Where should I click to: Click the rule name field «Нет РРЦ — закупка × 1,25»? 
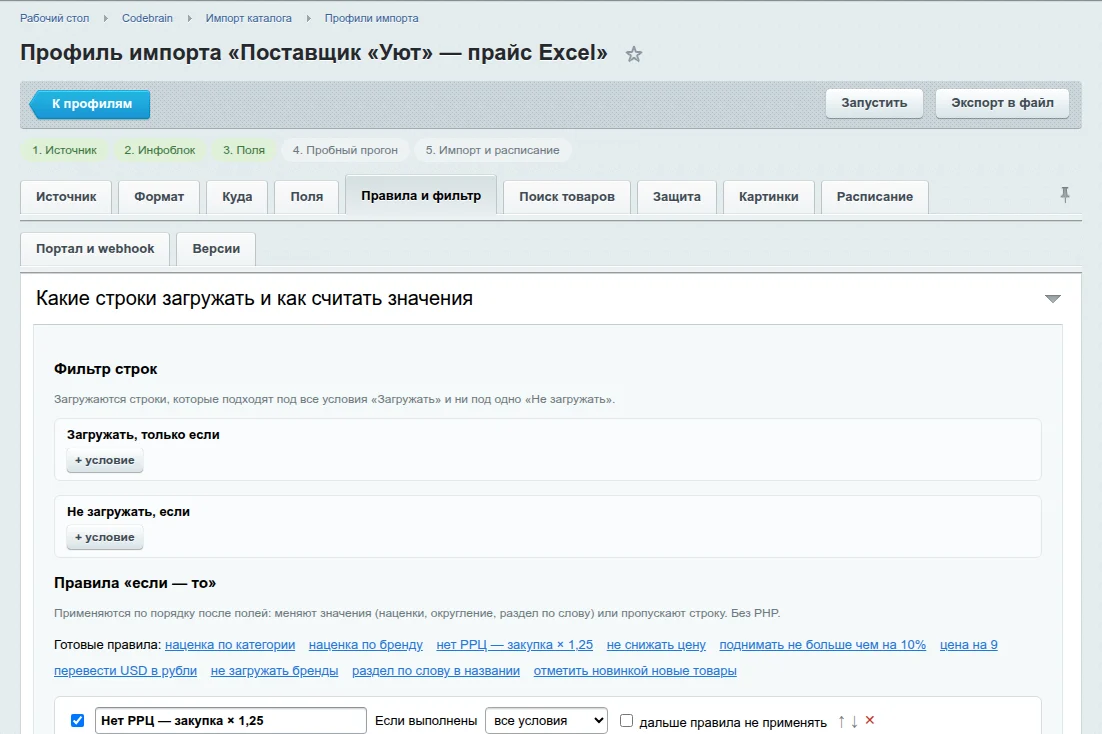click(231, 721)
